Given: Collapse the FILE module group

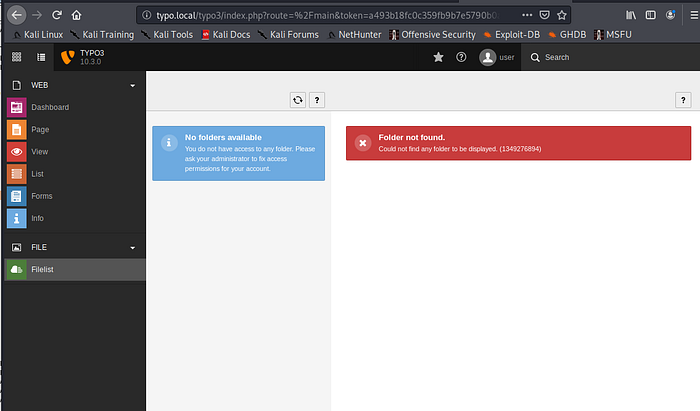Looking at the screenshot, I should click(132, 247).
